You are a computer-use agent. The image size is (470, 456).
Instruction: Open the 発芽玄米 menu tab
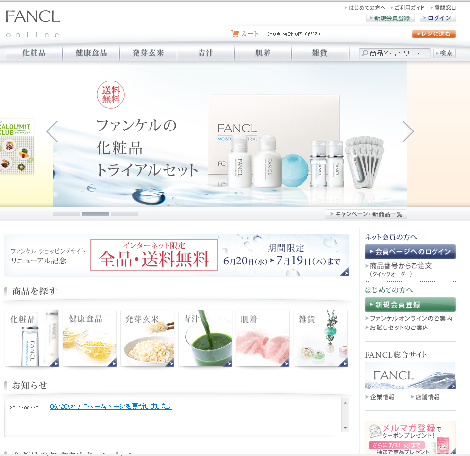tap(148, 53)
